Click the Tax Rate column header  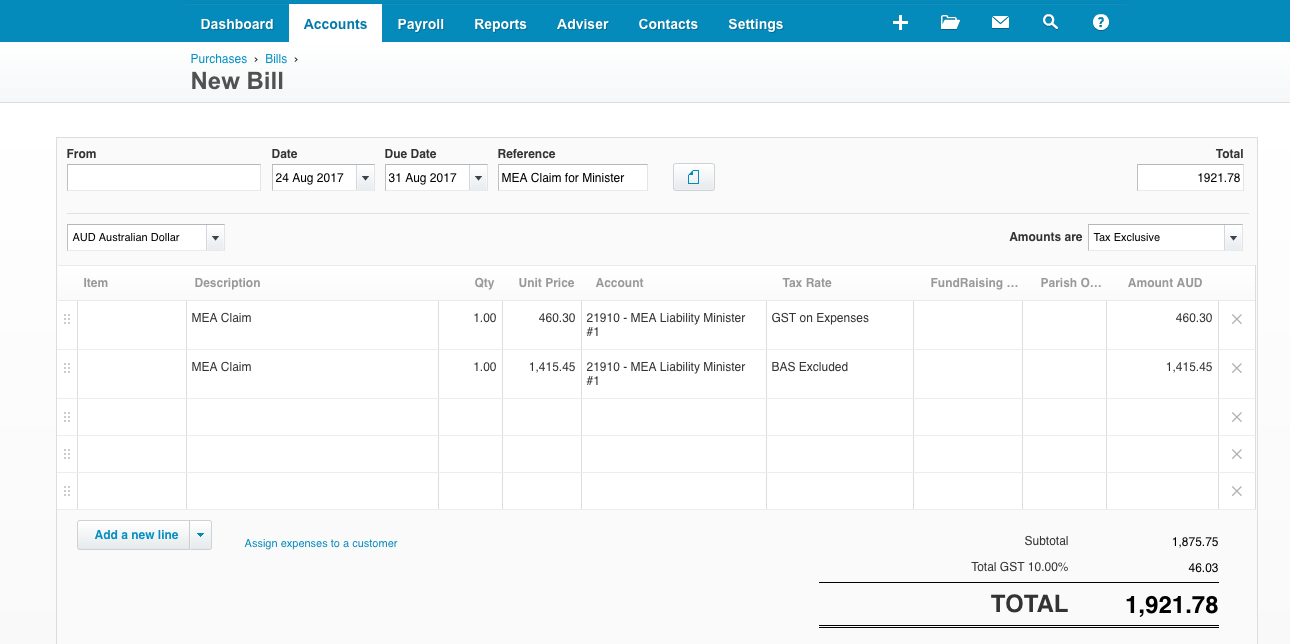click(807, 283)
